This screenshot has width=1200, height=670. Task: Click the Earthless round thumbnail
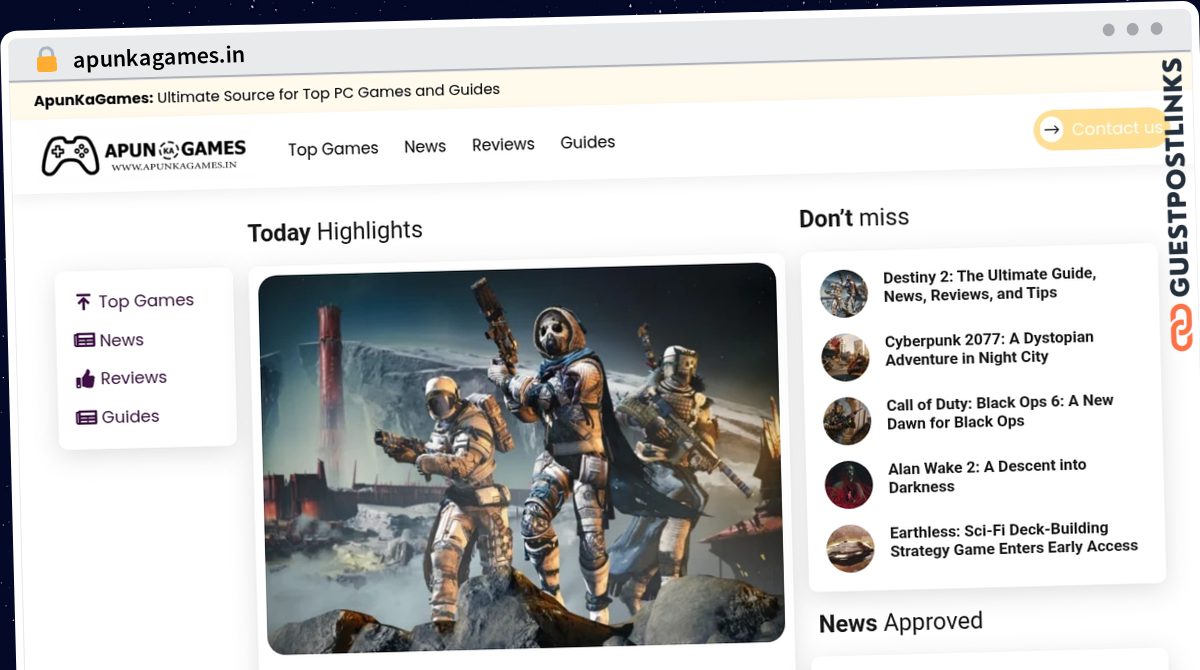pyautogui.click(x=850, y=548)
